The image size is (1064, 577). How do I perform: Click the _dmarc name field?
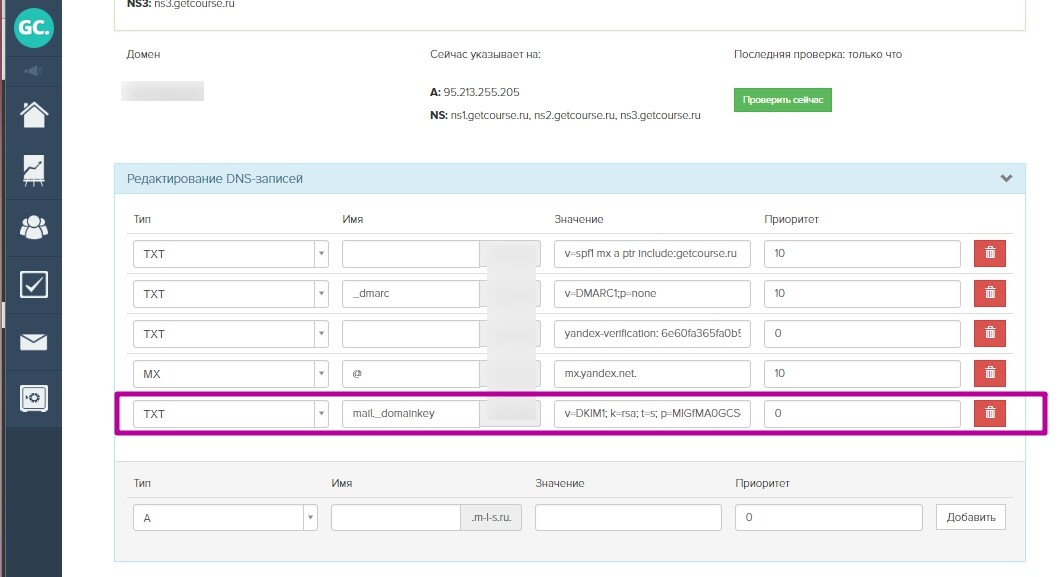[411, 293]
